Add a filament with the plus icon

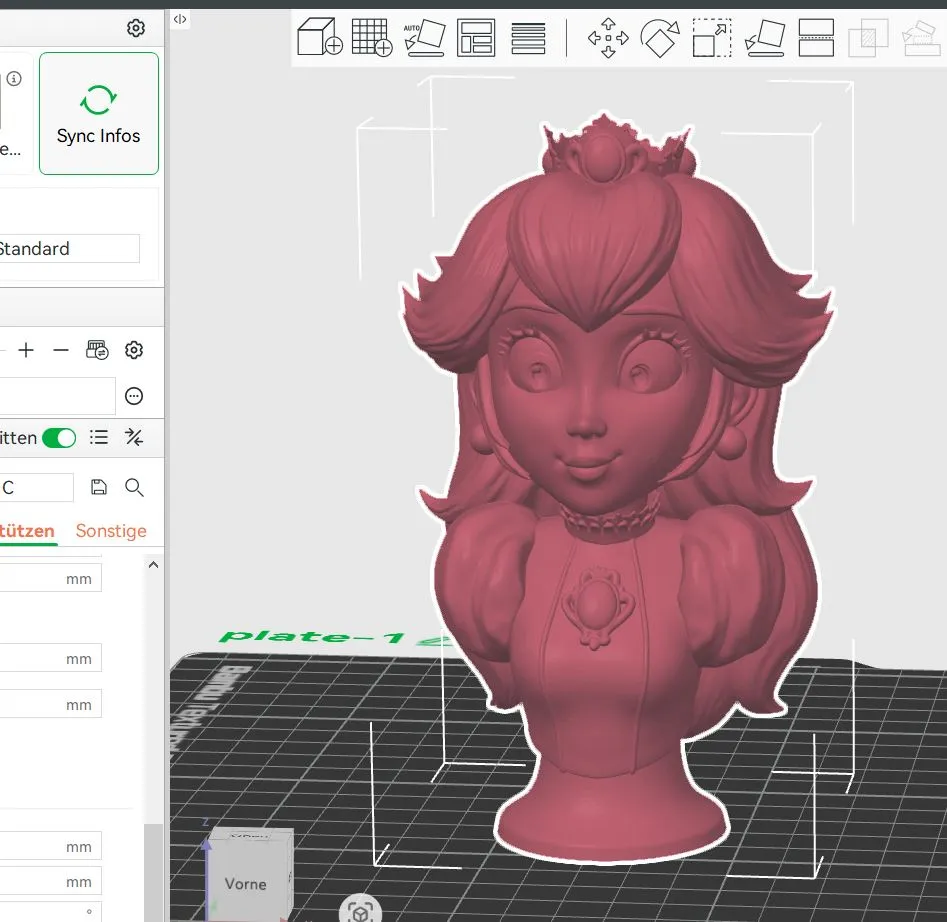point(26,350)
